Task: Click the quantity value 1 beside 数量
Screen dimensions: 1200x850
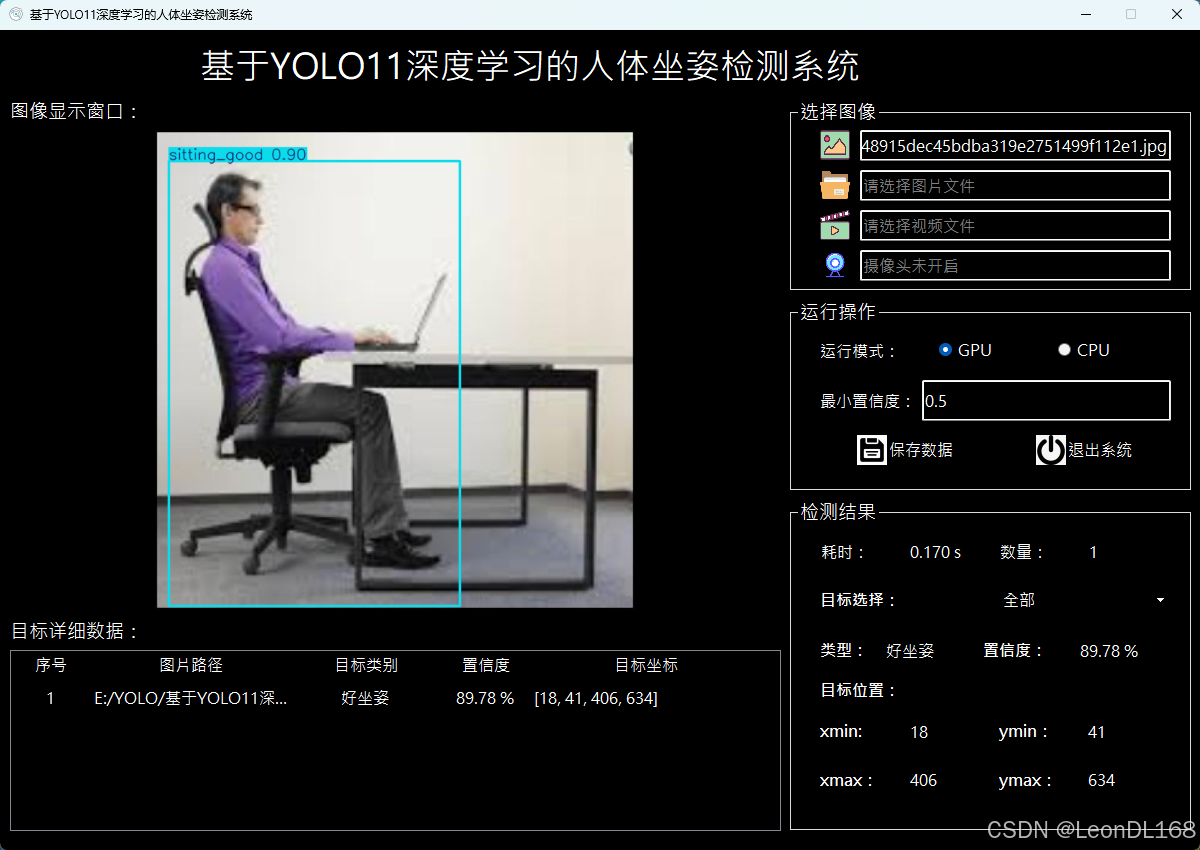Action: pos(1093,552)
